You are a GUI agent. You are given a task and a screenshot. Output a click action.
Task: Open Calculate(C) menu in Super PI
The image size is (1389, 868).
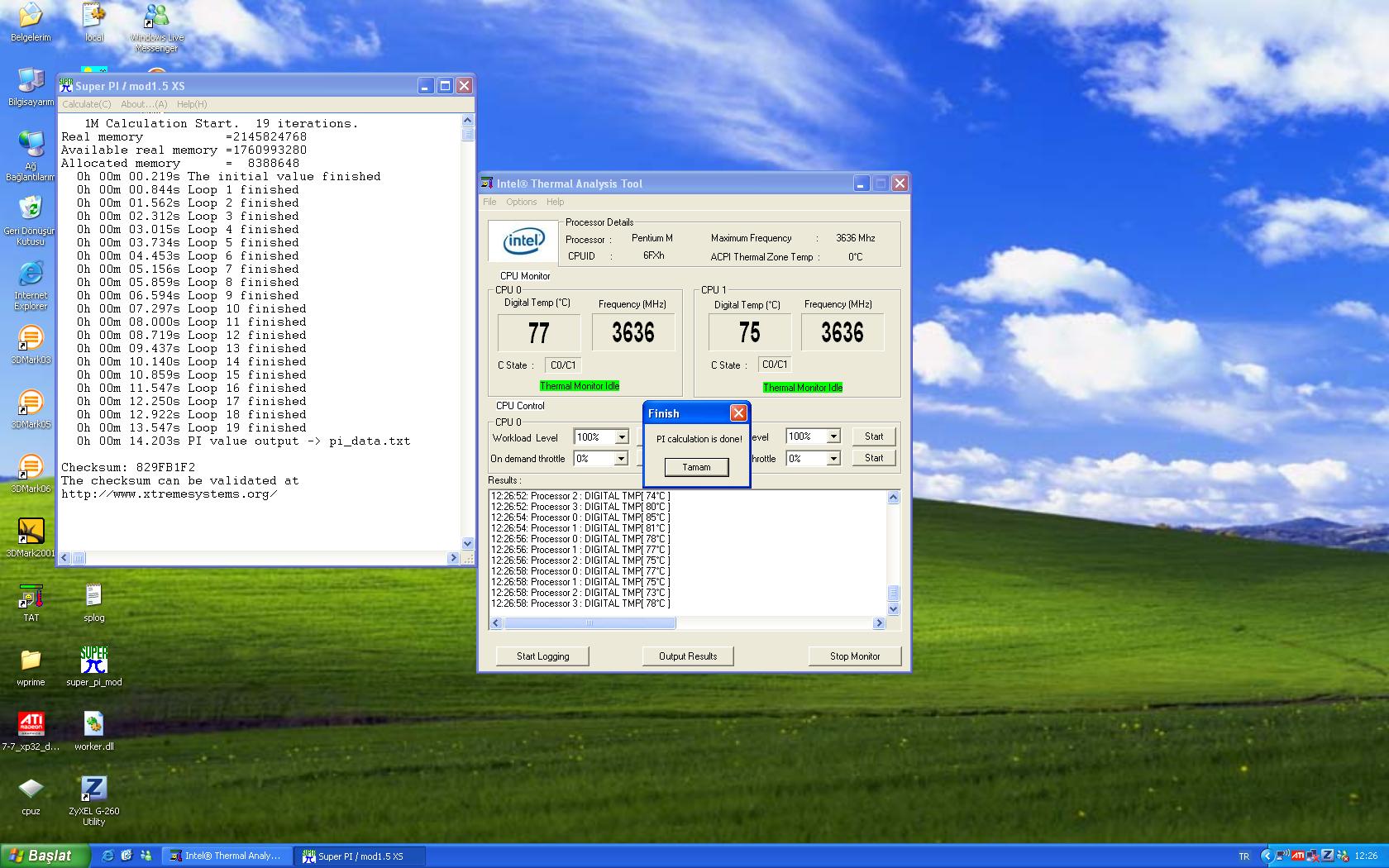pyautogui.click(x=87, y=104)
